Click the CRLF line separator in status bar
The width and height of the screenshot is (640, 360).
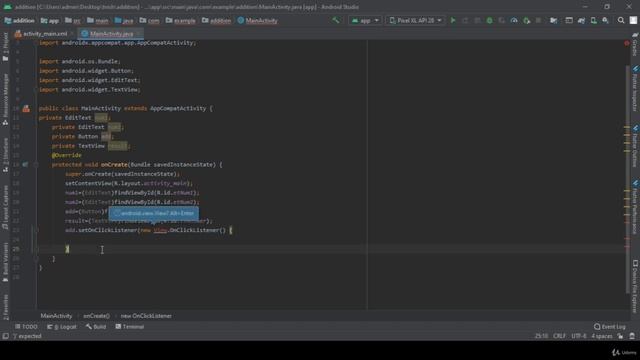559,336
